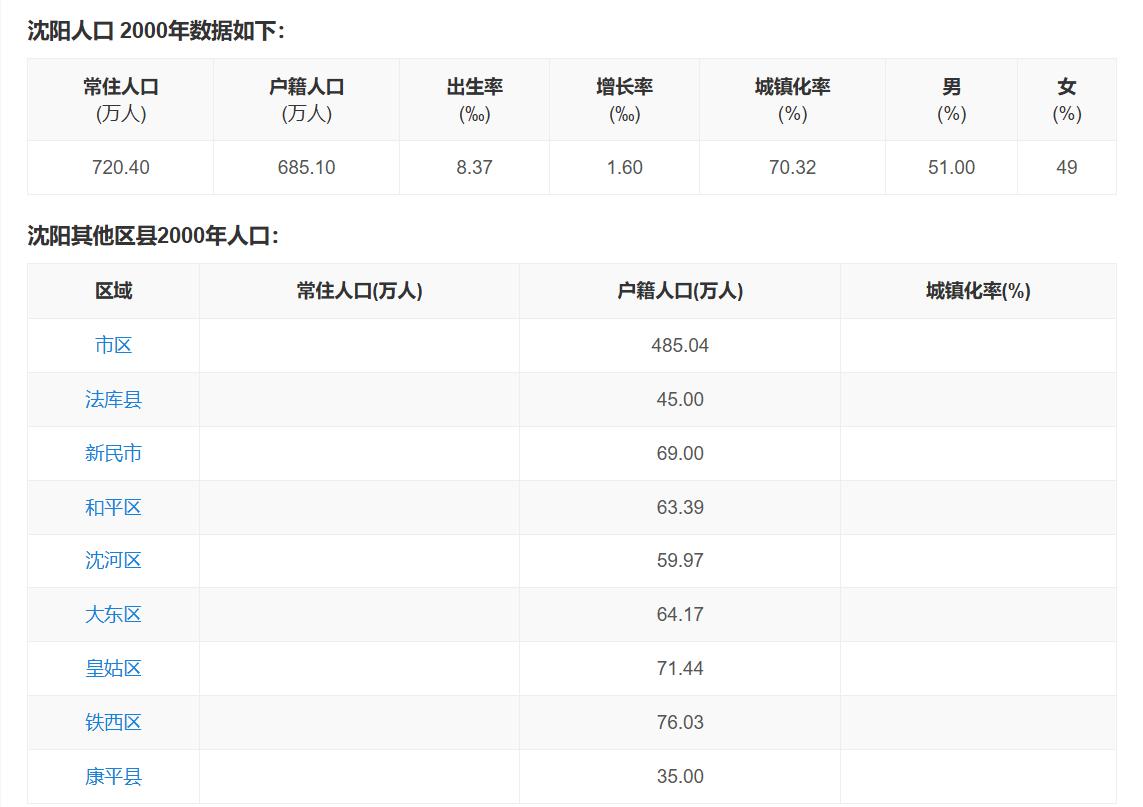1143x807 pixels.
Task: Open the 皇姑区 link
Action: click(113, 668)
